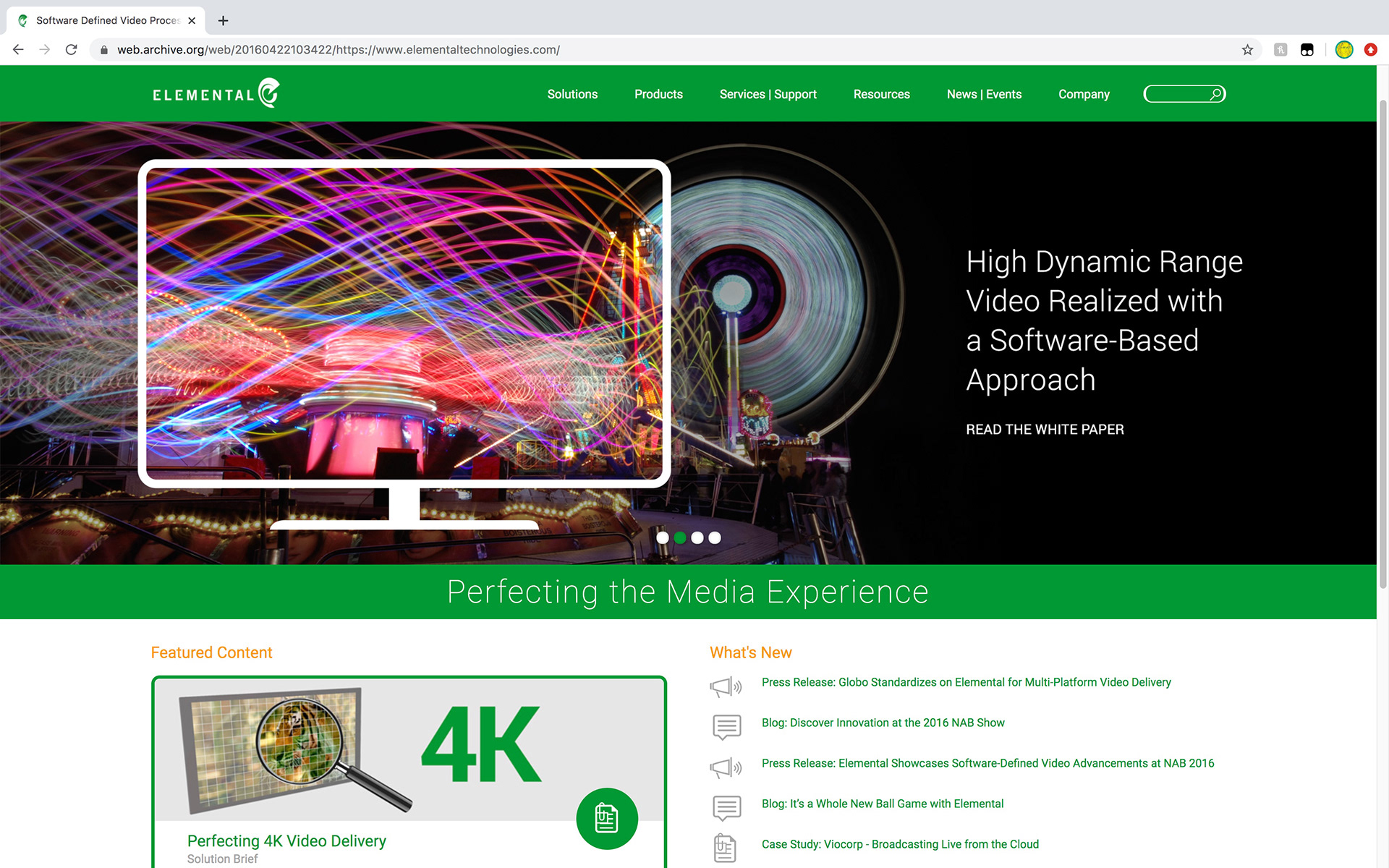Screen dimensions: 1389x868
Task: Click the red circular extension icon
Action: 1370,50
